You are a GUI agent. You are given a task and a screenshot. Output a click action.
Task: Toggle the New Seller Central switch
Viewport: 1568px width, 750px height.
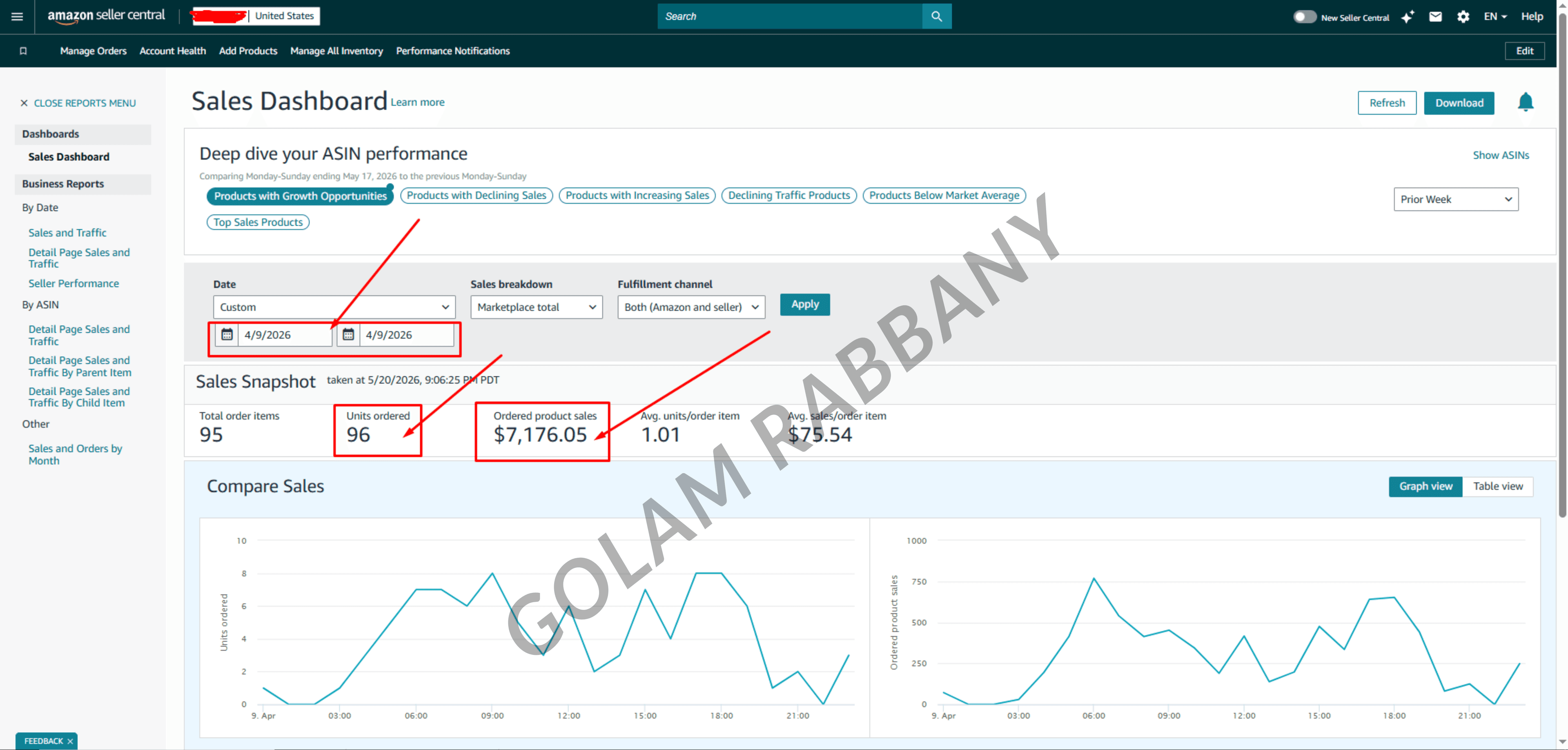(x=1305, y=17)
